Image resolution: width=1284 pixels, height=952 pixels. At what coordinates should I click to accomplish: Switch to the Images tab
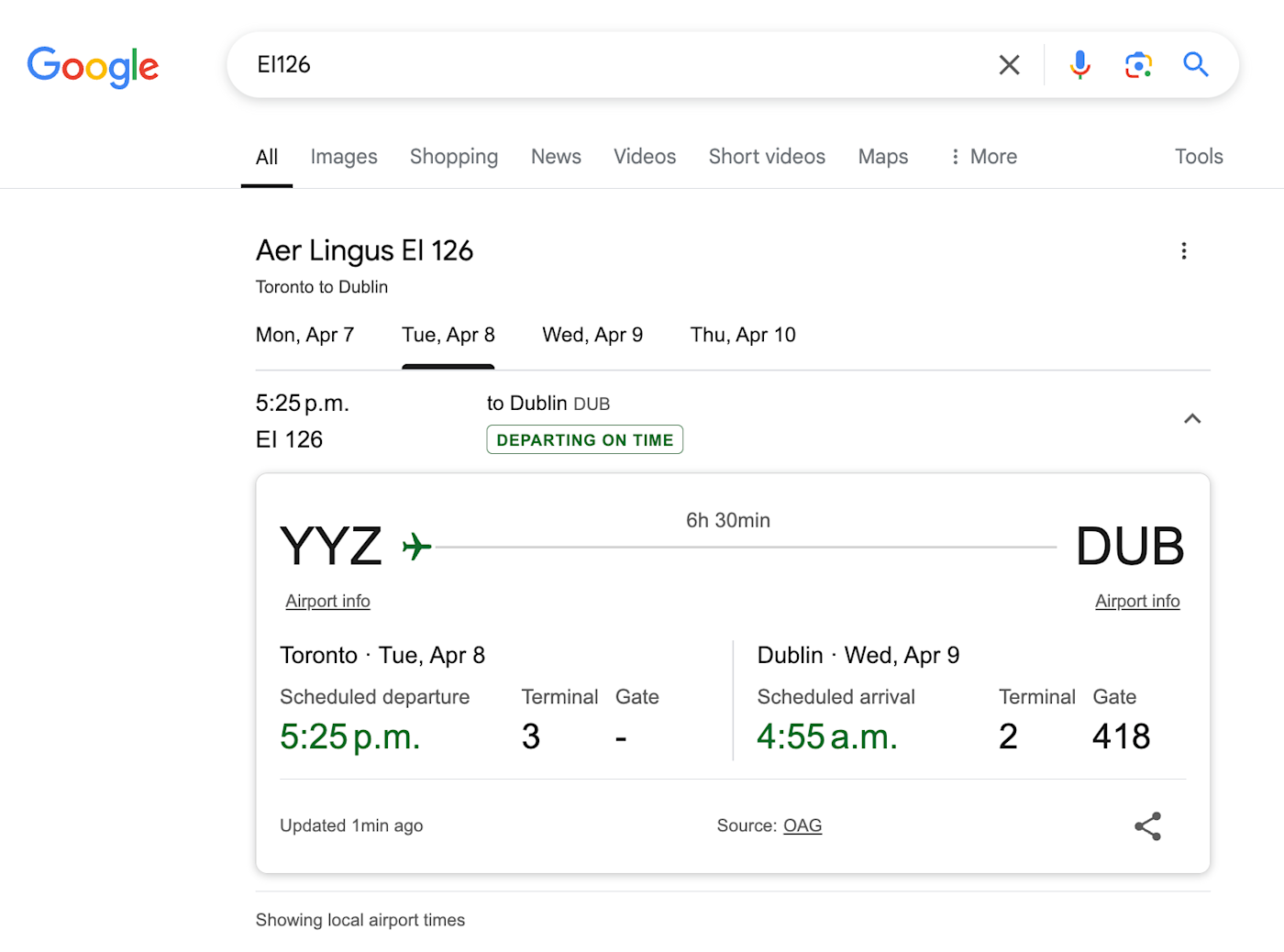pyautogui.click(x=344, y=157)
